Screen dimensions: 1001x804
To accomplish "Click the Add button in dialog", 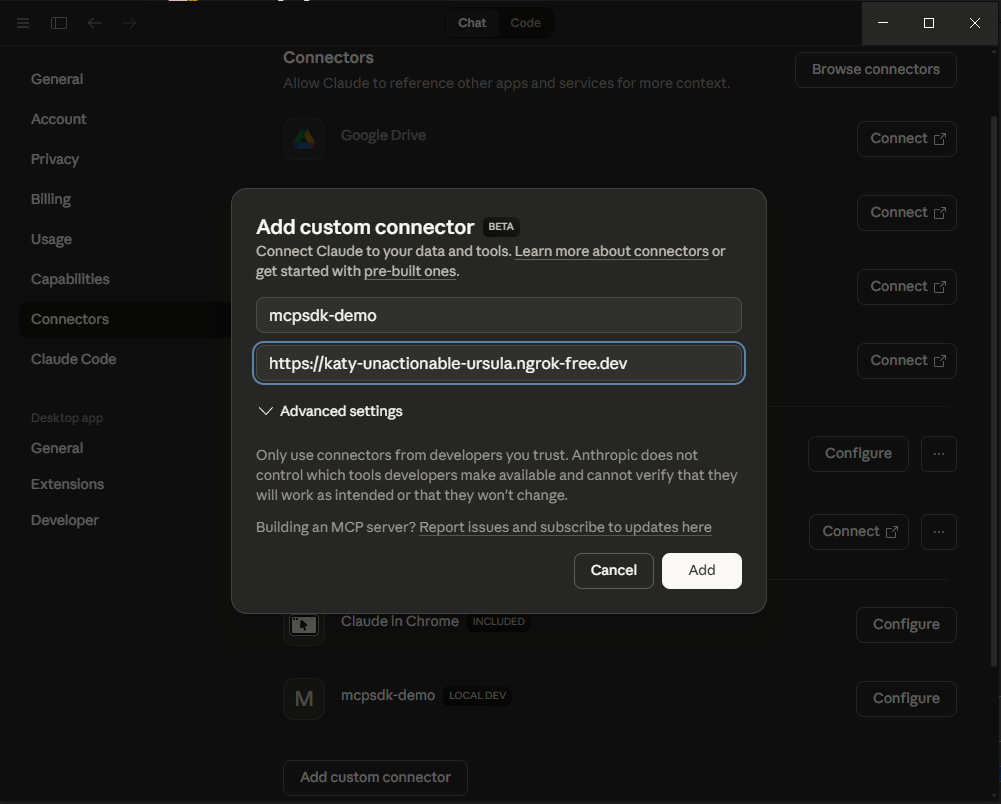I will click(702, 570).
